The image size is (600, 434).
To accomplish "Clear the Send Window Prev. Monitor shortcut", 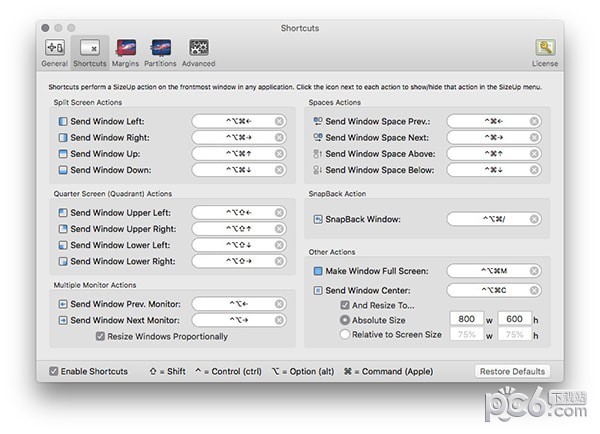I will 279,304.
